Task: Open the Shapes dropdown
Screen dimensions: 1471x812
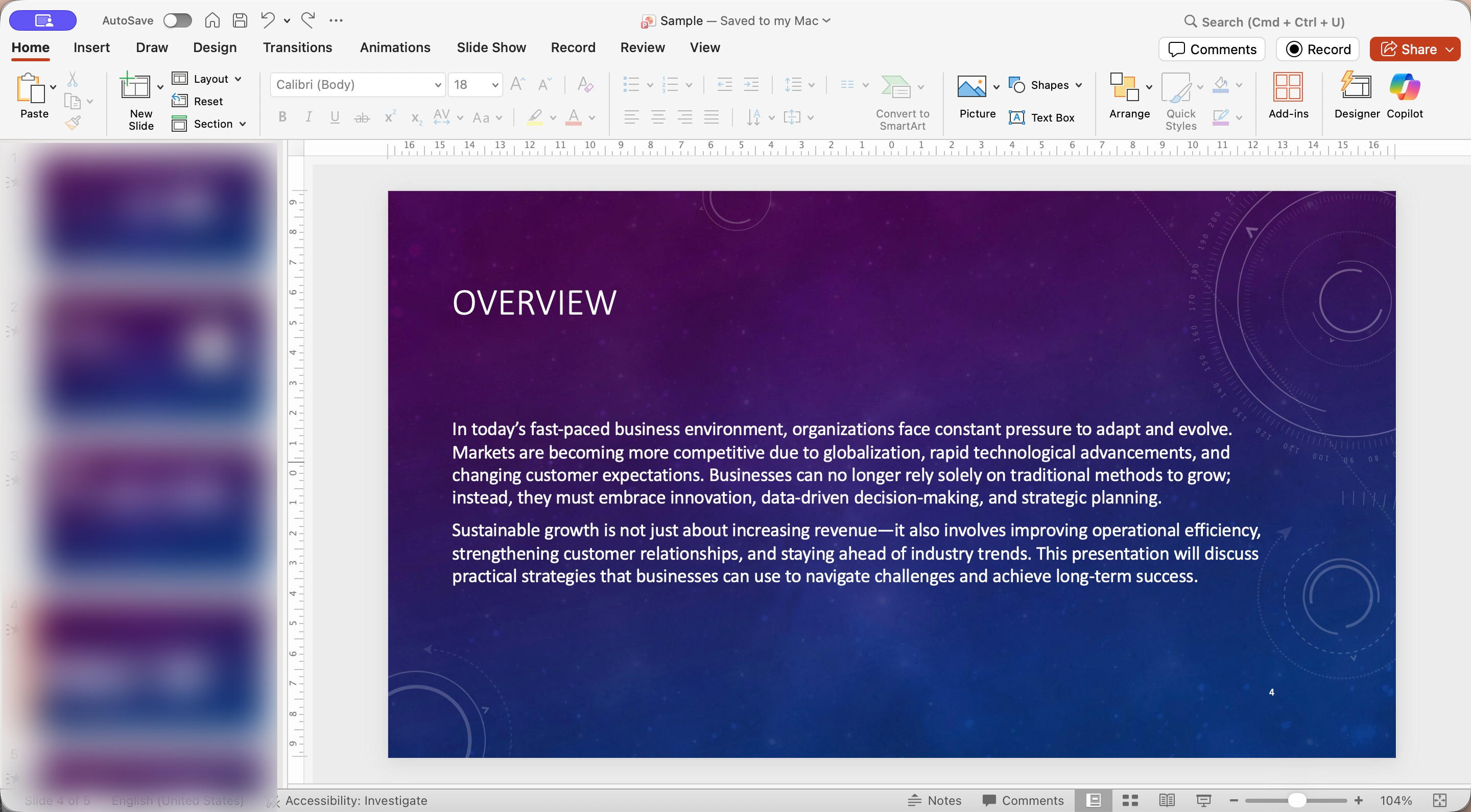Action: 1078,85
